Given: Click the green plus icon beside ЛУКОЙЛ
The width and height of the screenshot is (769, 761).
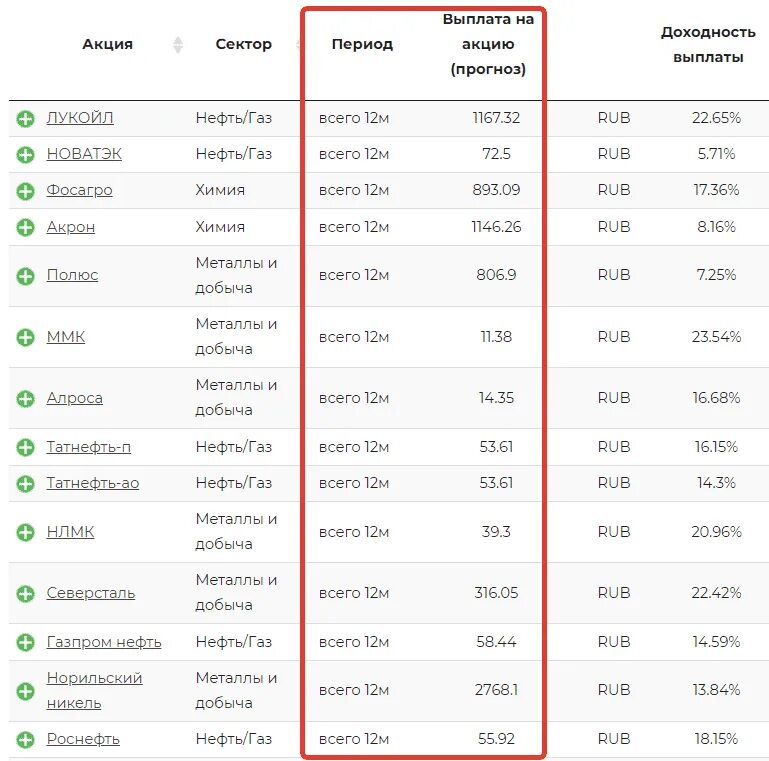Looking at the screenshot, I should [x=25, y=119].
